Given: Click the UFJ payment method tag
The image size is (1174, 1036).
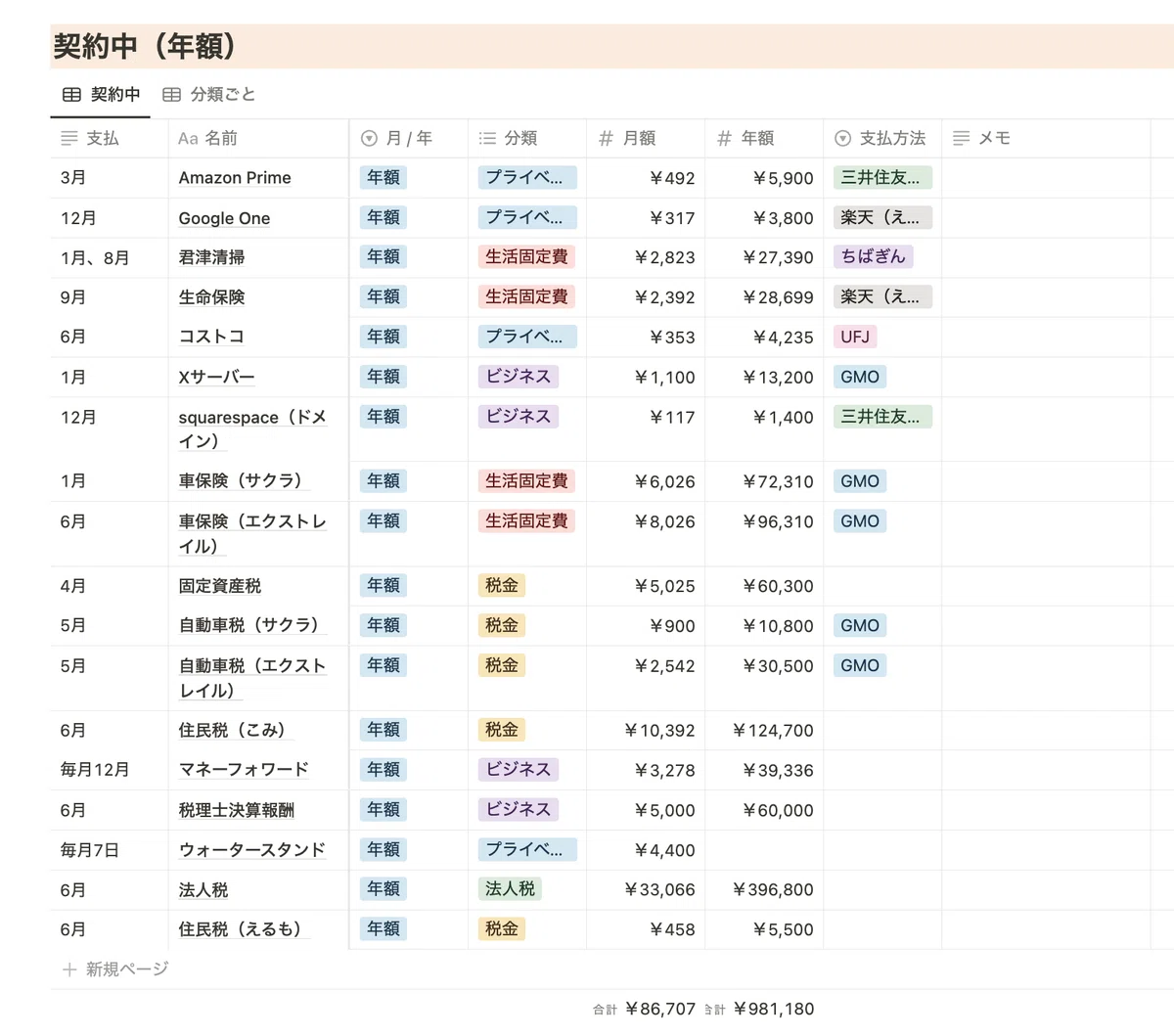Looking at the screenshot, I should tap(855, 336).
